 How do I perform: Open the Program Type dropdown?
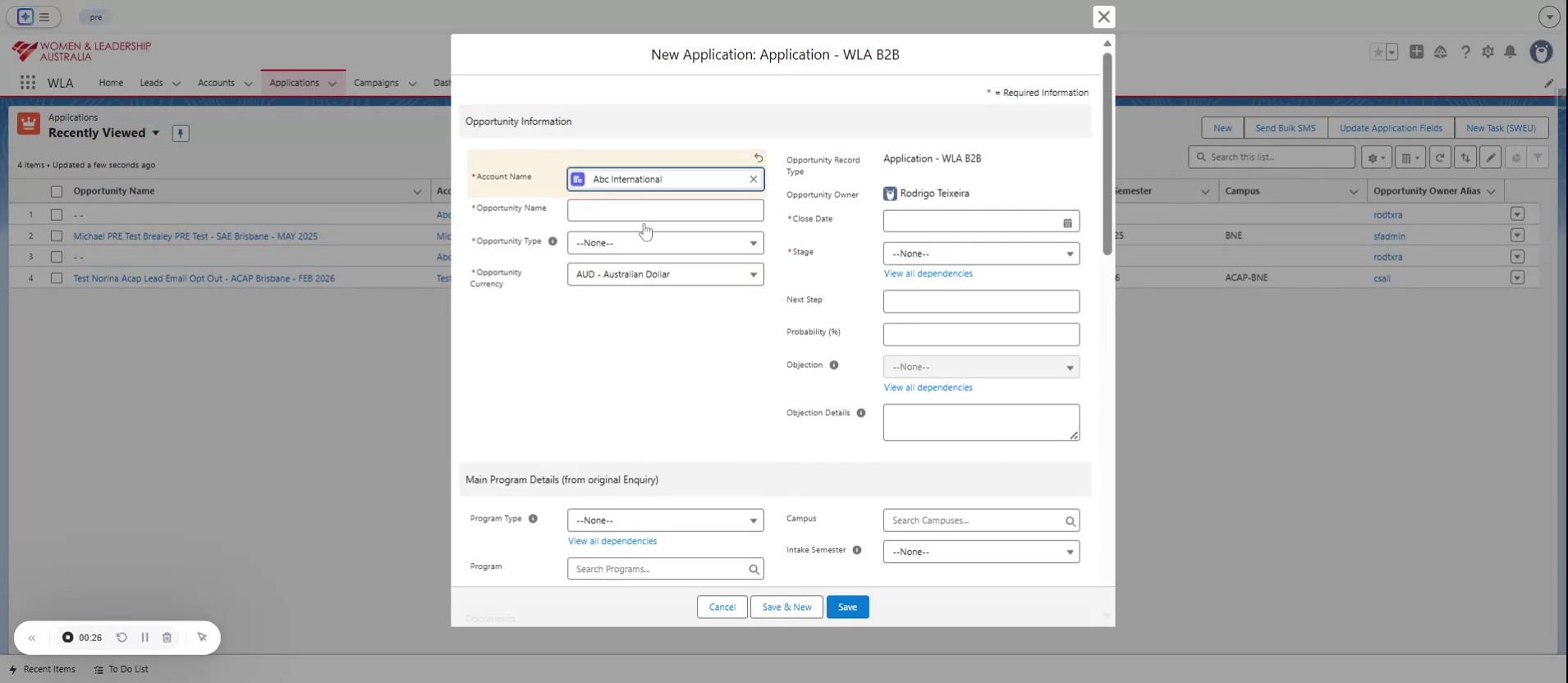click(x=665, y=520)
